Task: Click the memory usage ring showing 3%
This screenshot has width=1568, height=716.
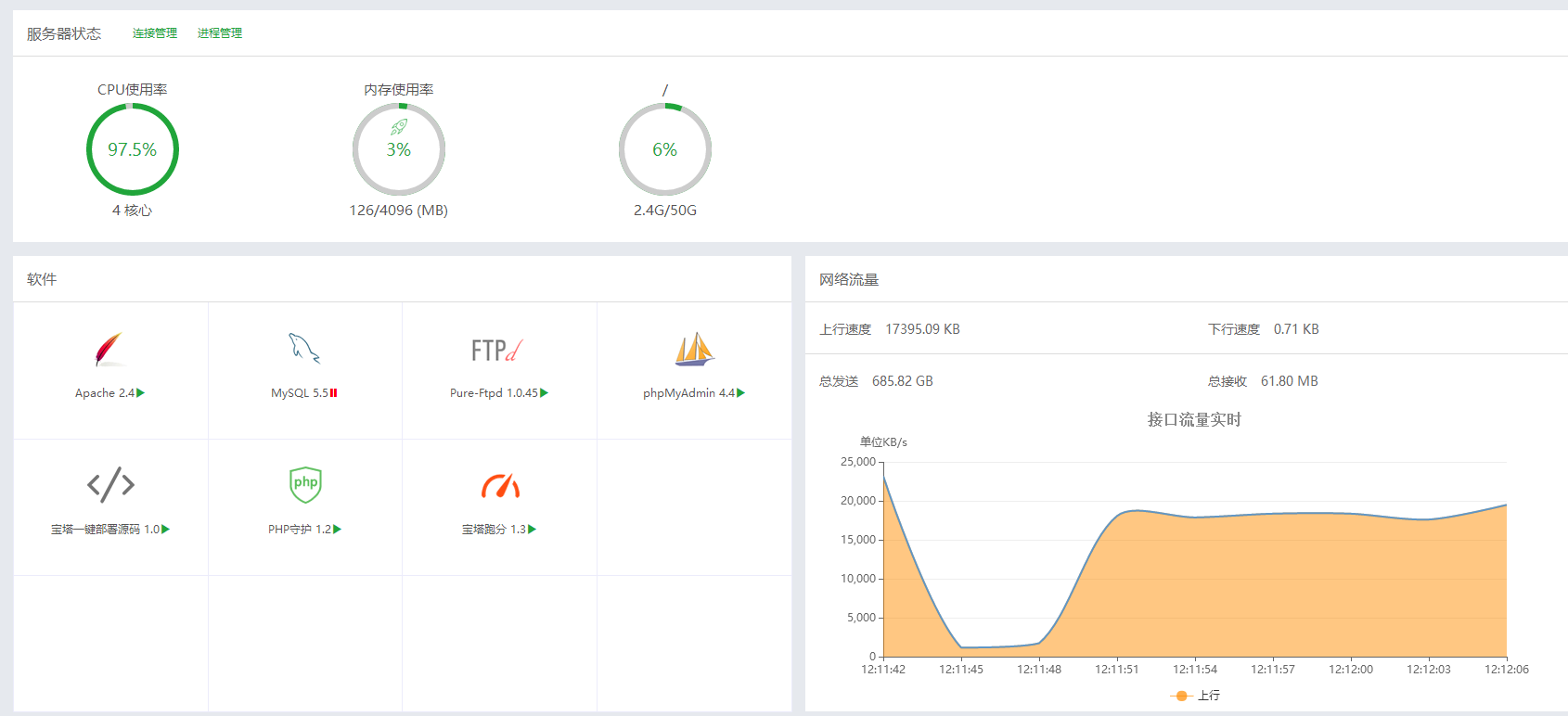Action: [x=399, y=149]
